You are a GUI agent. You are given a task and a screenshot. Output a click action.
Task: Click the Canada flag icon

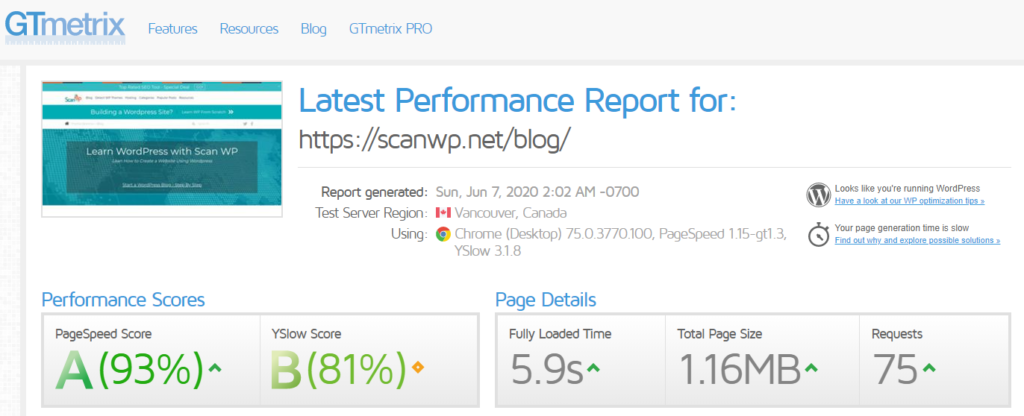tap(443, 213)
